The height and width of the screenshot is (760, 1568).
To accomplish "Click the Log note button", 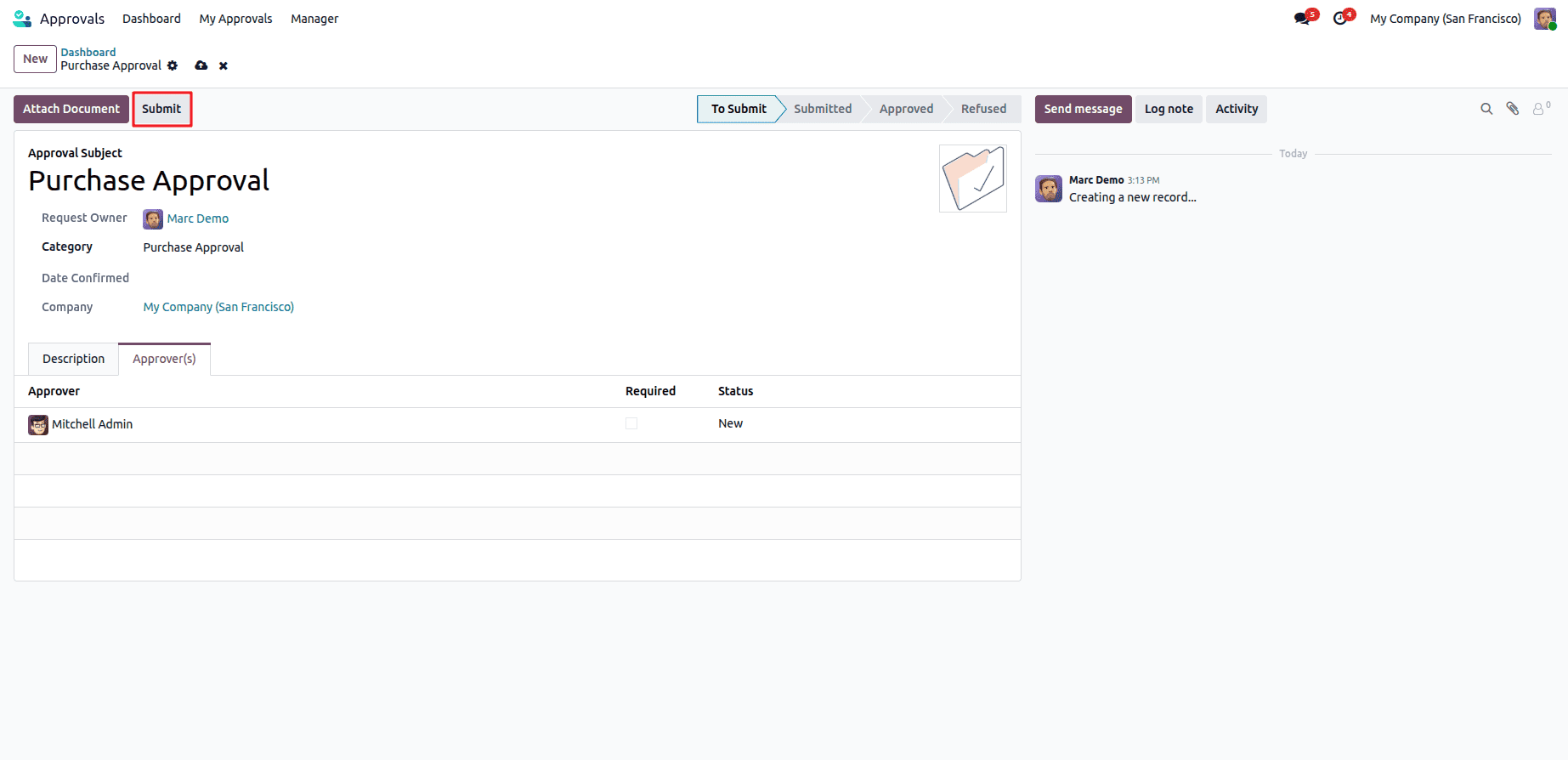I will coord(1169,109).
